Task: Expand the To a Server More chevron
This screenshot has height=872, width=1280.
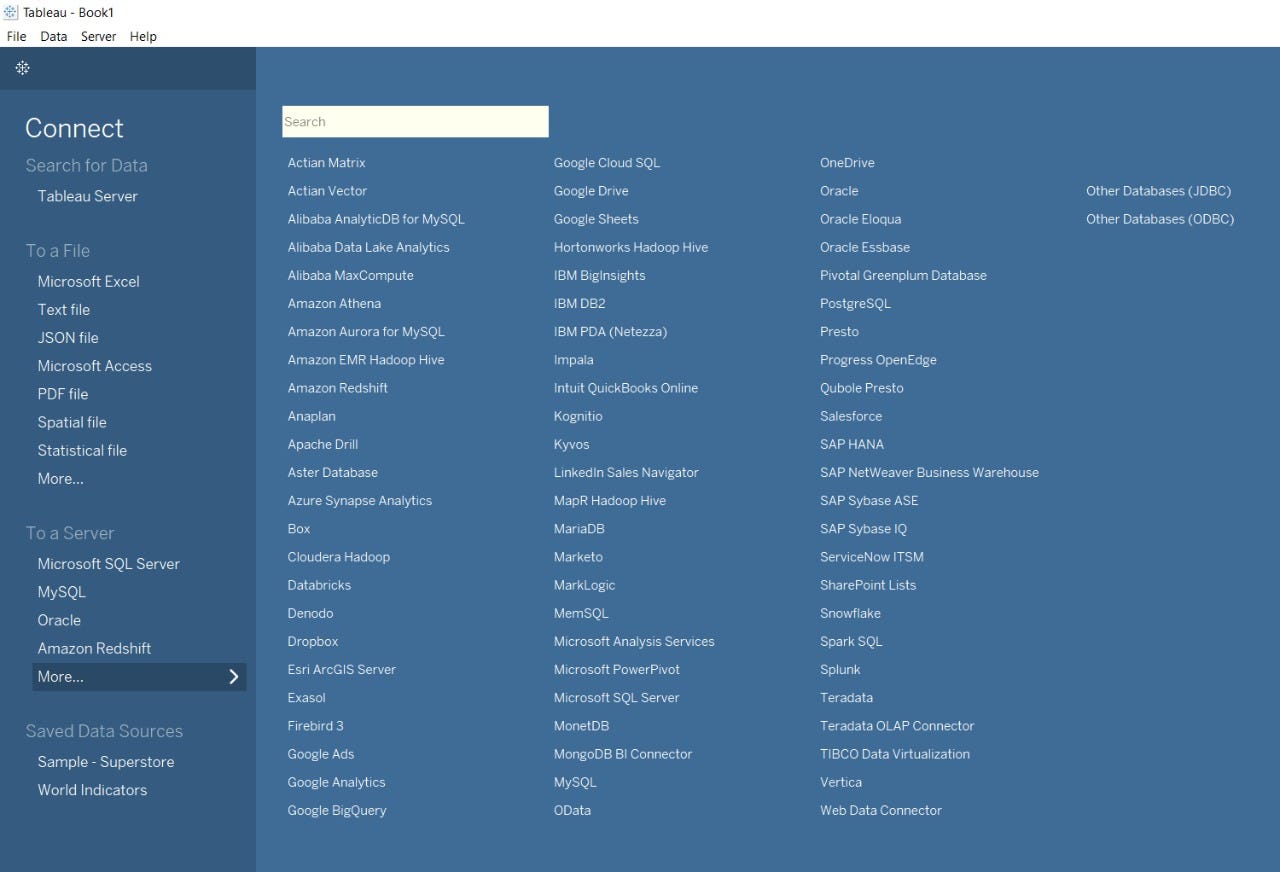Action: tap(234, 677)
